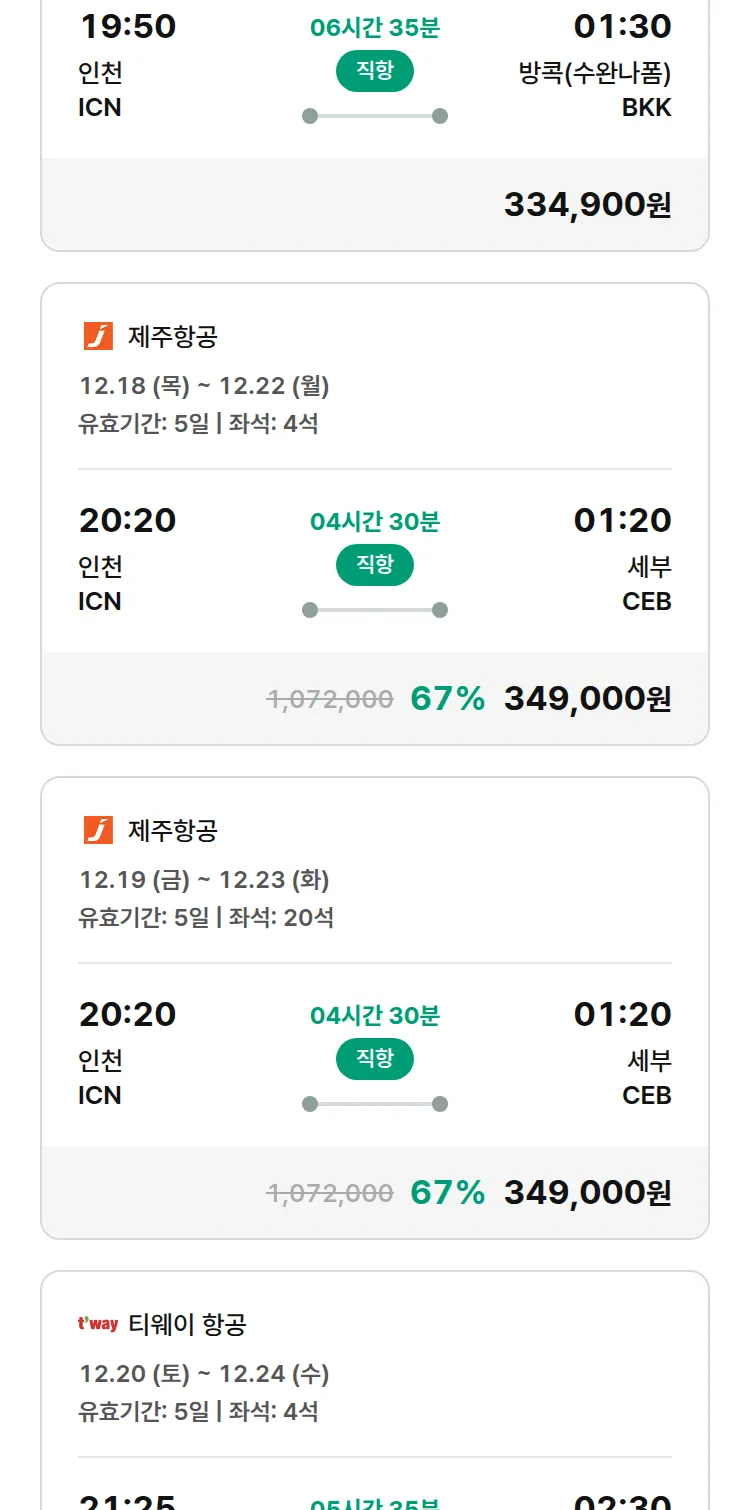Select the 349,000원 fare for the 12.19 departure
The image size is (750, 1510).
(587, 1192)
